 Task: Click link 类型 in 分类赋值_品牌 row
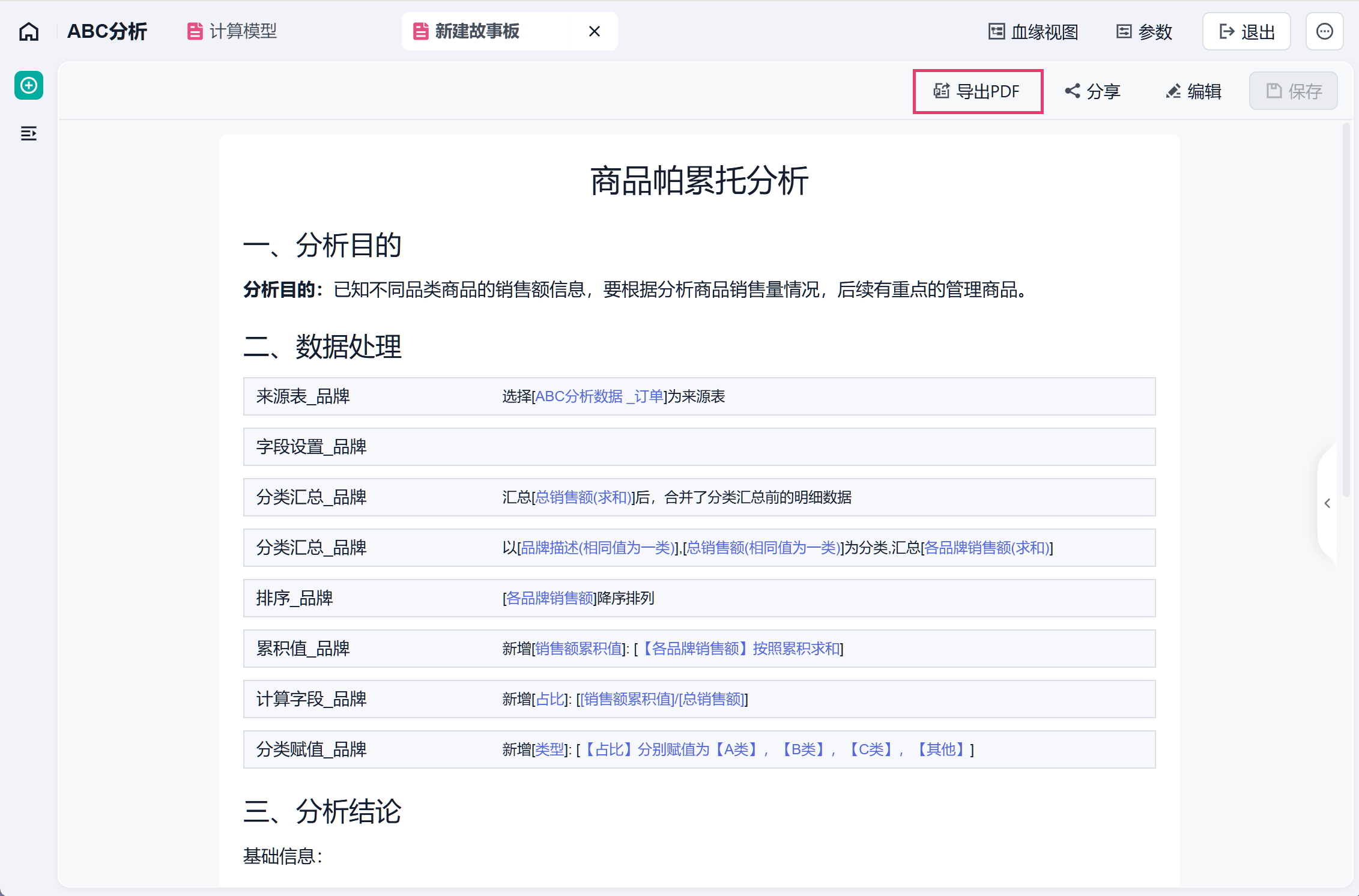click(x=551, y=749)
